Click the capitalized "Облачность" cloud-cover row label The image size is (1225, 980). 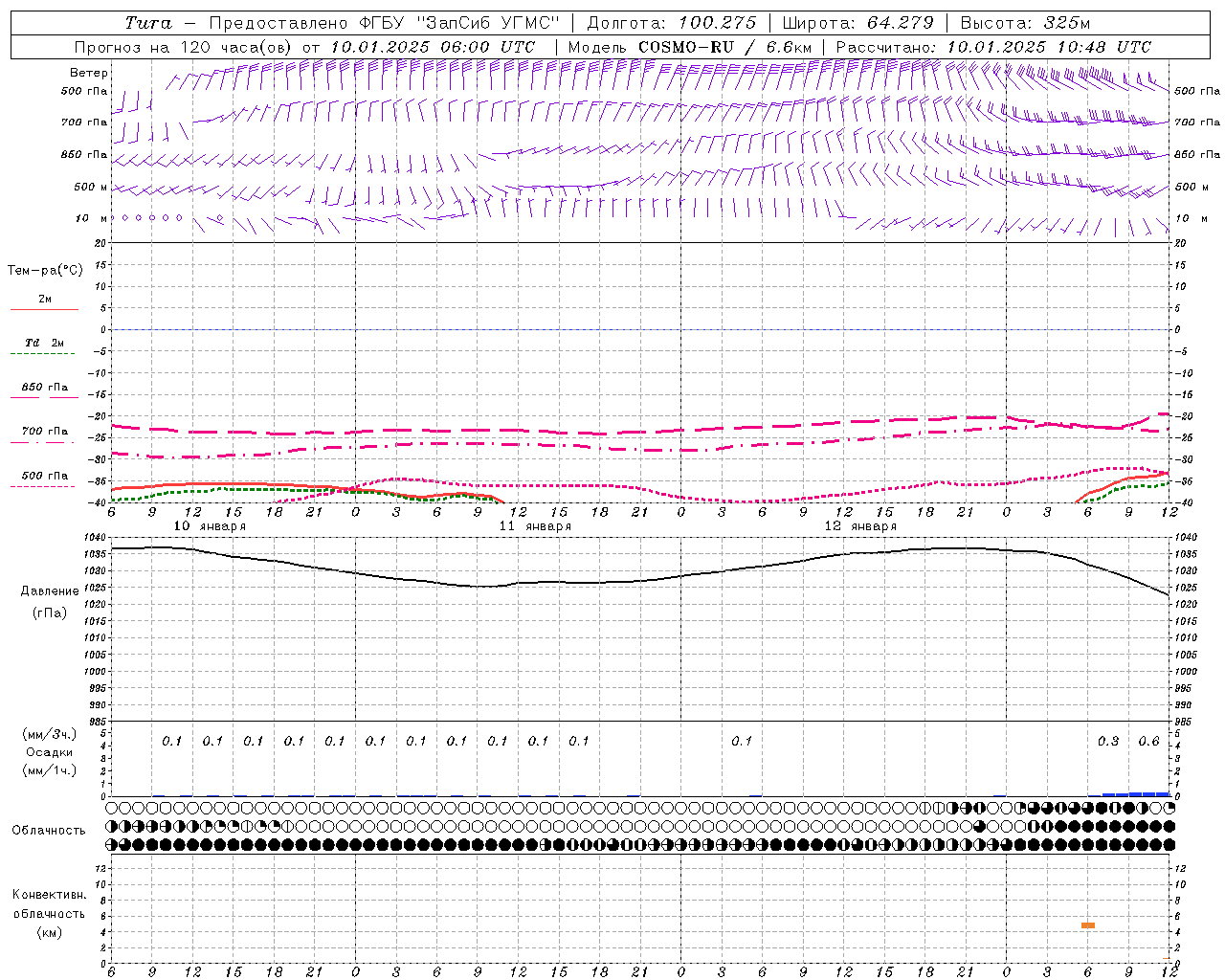pyautogui.click(x=49, y=831)
